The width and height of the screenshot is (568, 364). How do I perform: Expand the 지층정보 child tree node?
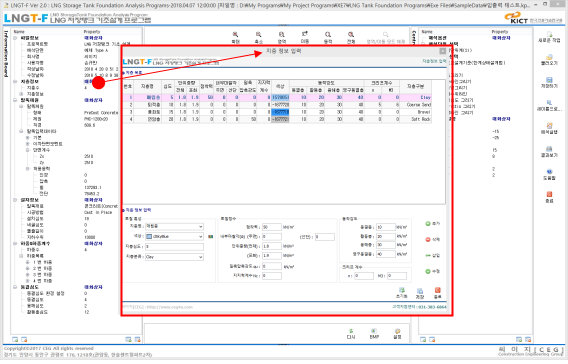21,94
